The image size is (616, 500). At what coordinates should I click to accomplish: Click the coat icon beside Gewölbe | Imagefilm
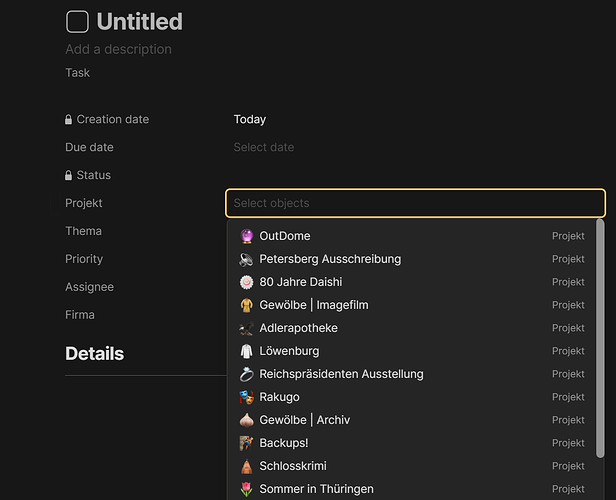click(x=246, y=305)
